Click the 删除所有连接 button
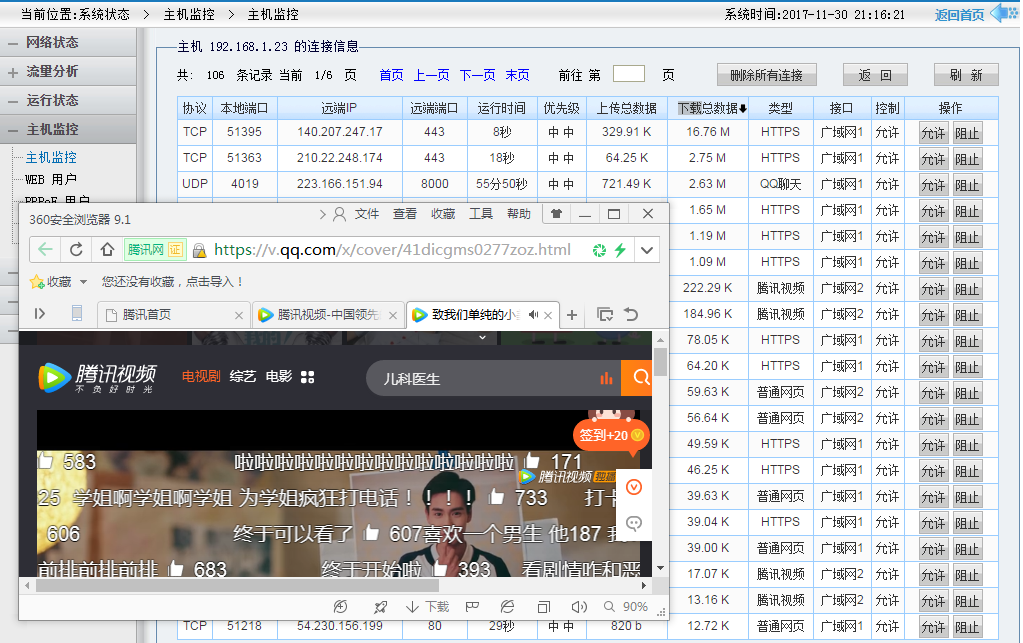Viewport: 1023px width, 643px height. click(x=767, y=75)
